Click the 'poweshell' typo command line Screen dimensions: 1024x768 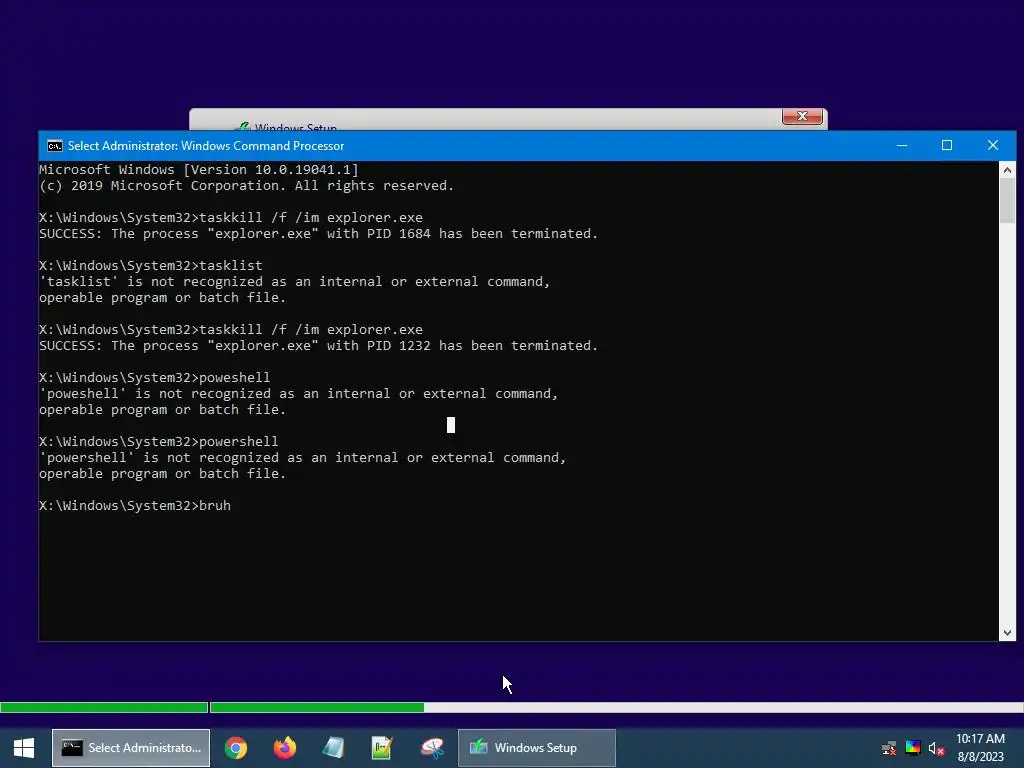coord(155,377)
